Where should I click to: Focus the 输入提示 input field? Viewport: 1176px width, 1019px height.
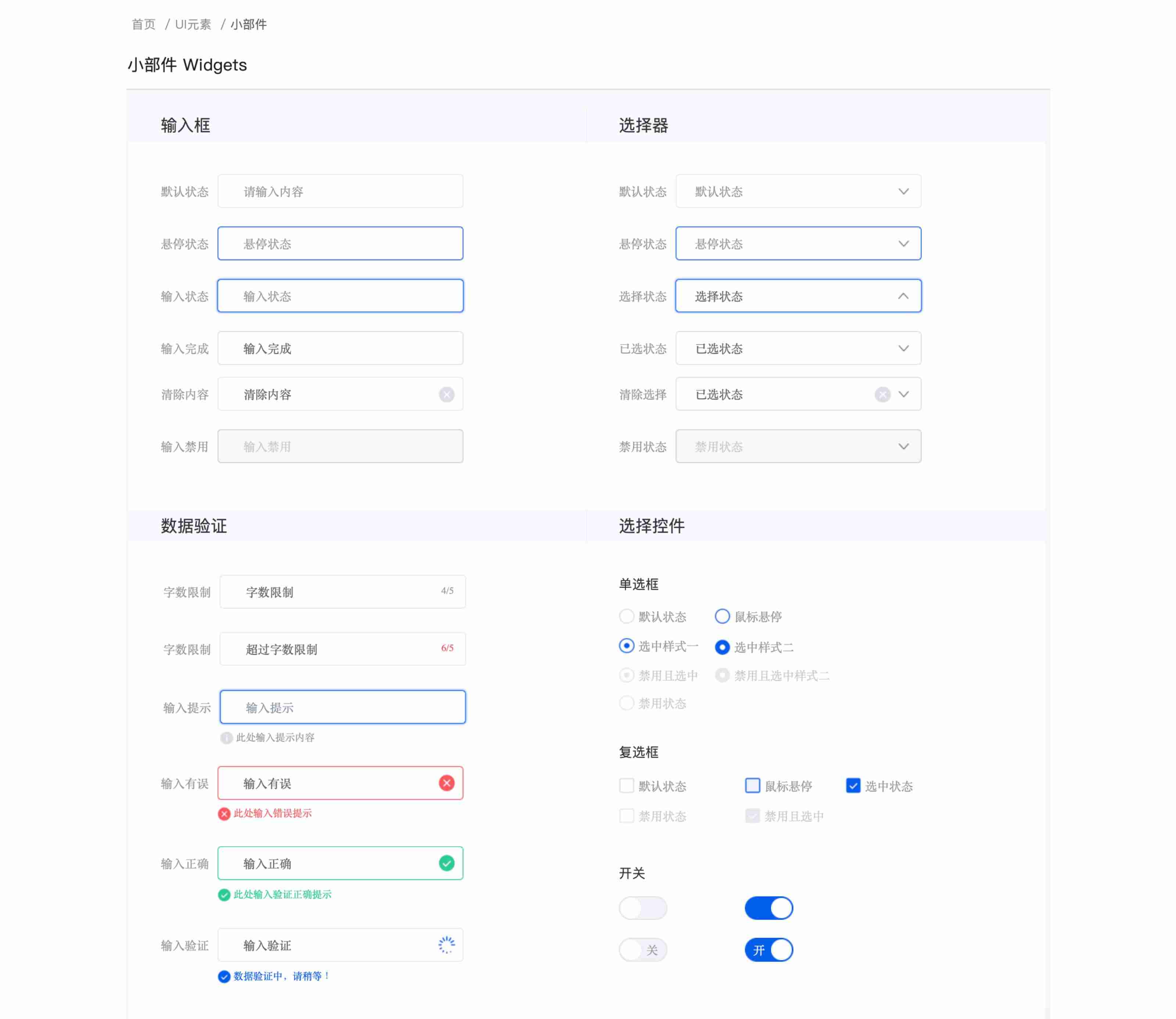[343, 707]
